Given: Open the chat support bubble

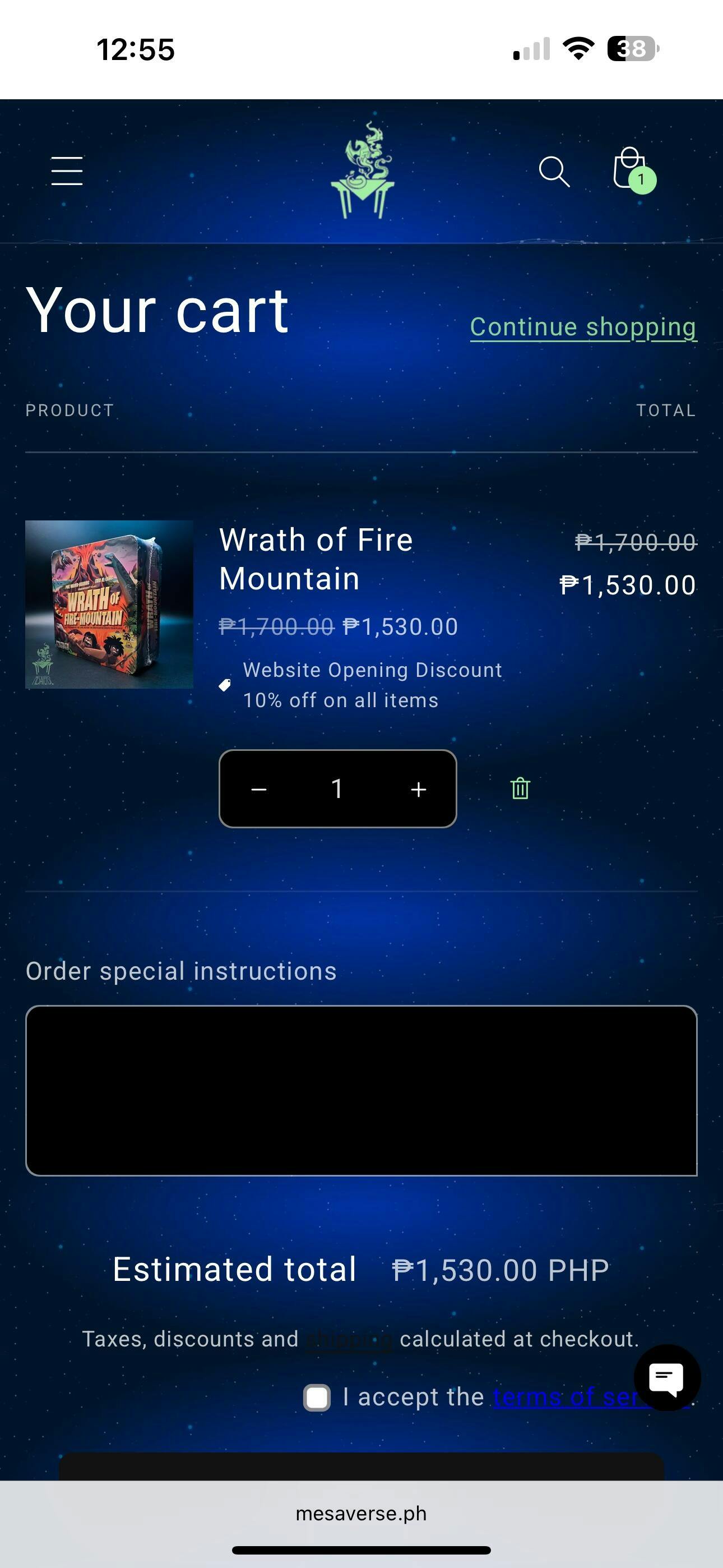Looking at the screenshot, I should pos(667,1377).
